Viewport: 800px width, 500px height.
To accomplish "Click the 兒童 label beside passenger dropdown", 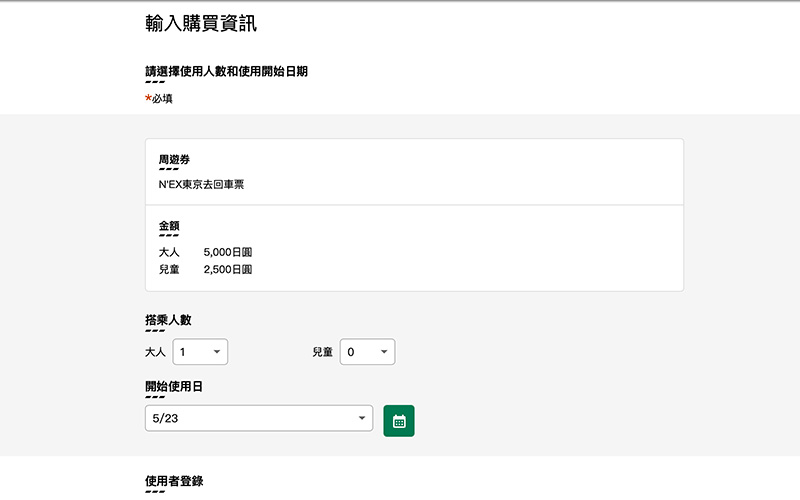I will tap(322, 353).
